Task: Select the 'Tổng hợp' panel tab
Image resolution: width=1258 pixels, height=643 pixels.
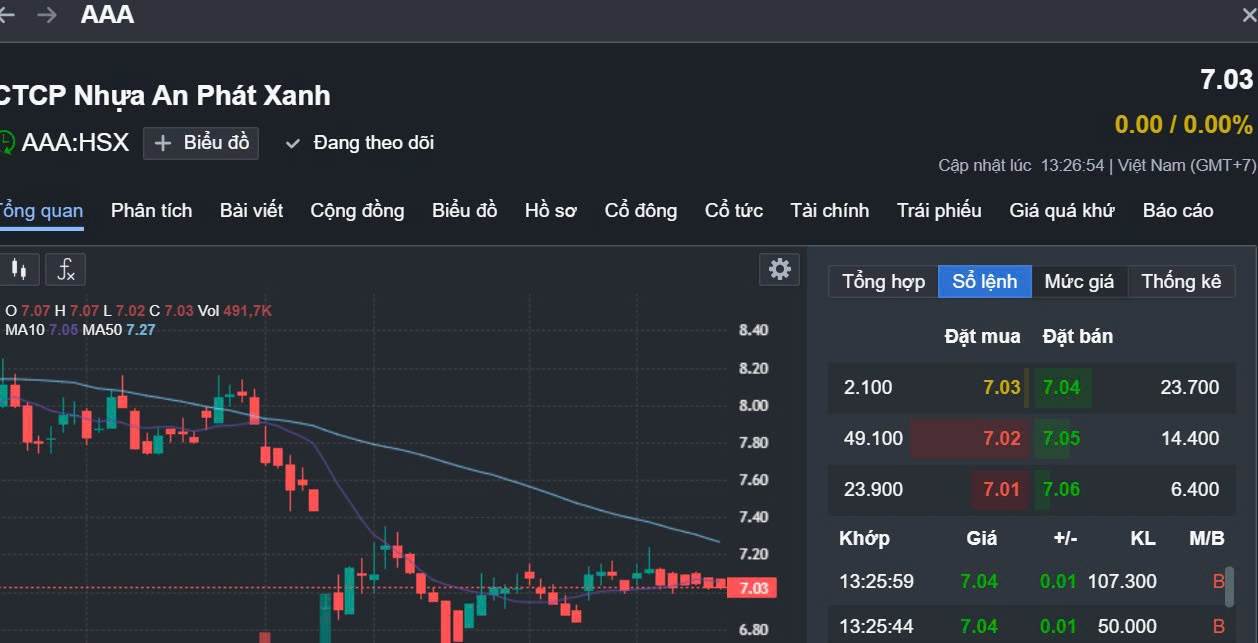Action: point(883,281)
